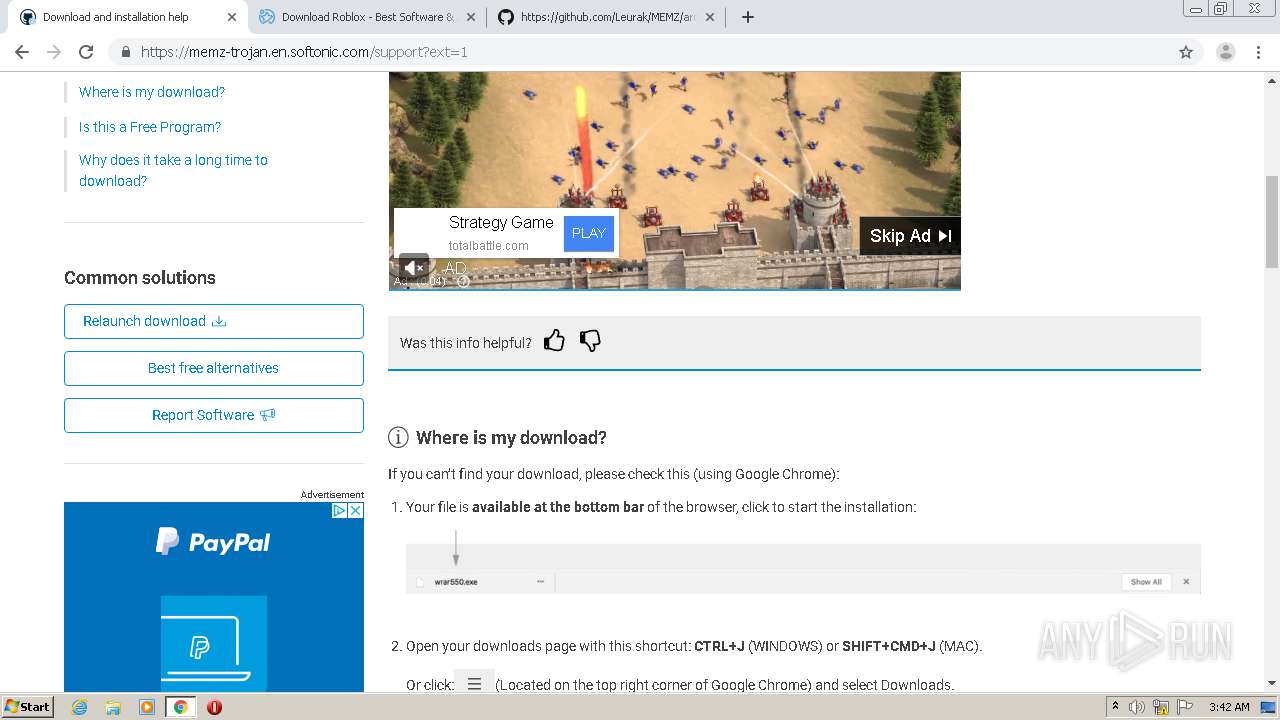The height and width of the screenshot is (720, 1280).
Task: Show hidden system tray icons
Action: 1116,707
